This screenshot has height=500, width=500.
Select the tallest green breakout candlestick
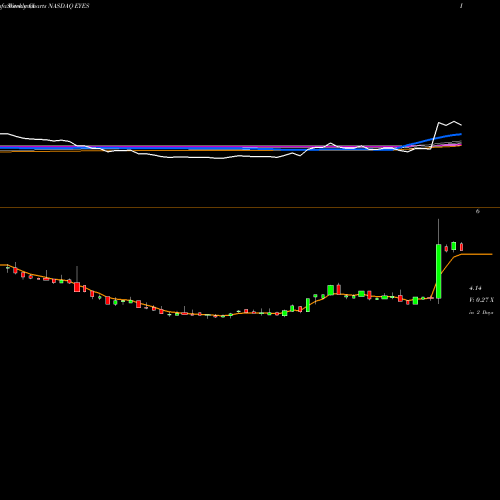tap(439, 271)
